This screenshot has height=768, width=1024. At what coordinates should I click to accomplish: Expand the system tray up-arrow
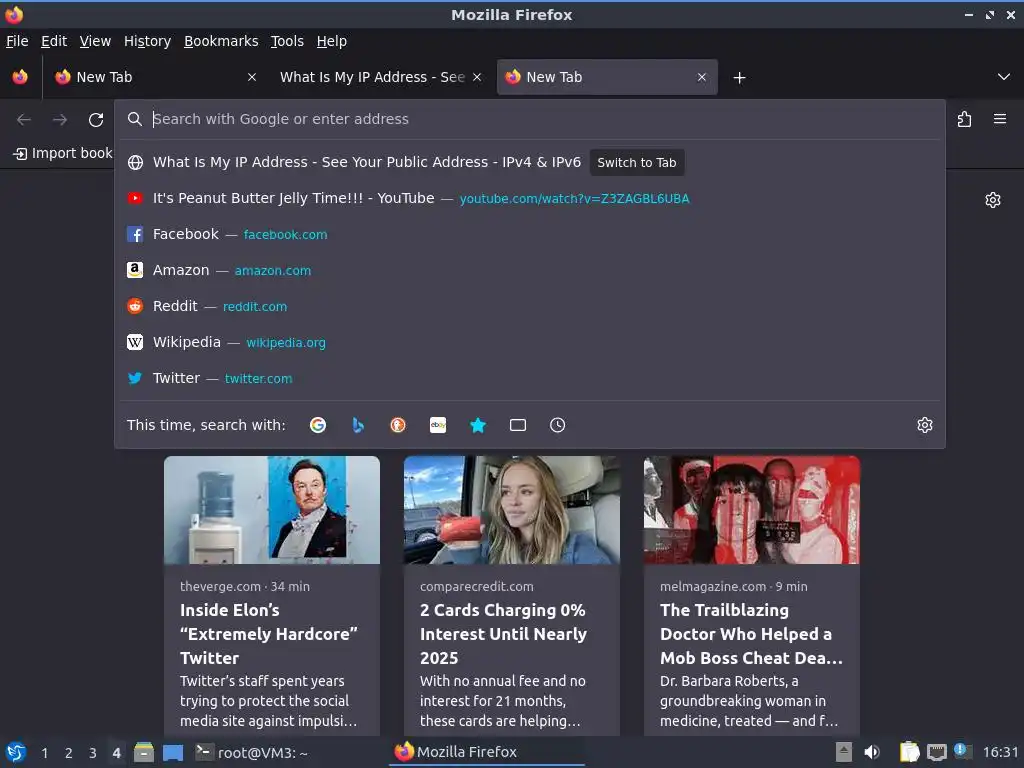(844, 752)
